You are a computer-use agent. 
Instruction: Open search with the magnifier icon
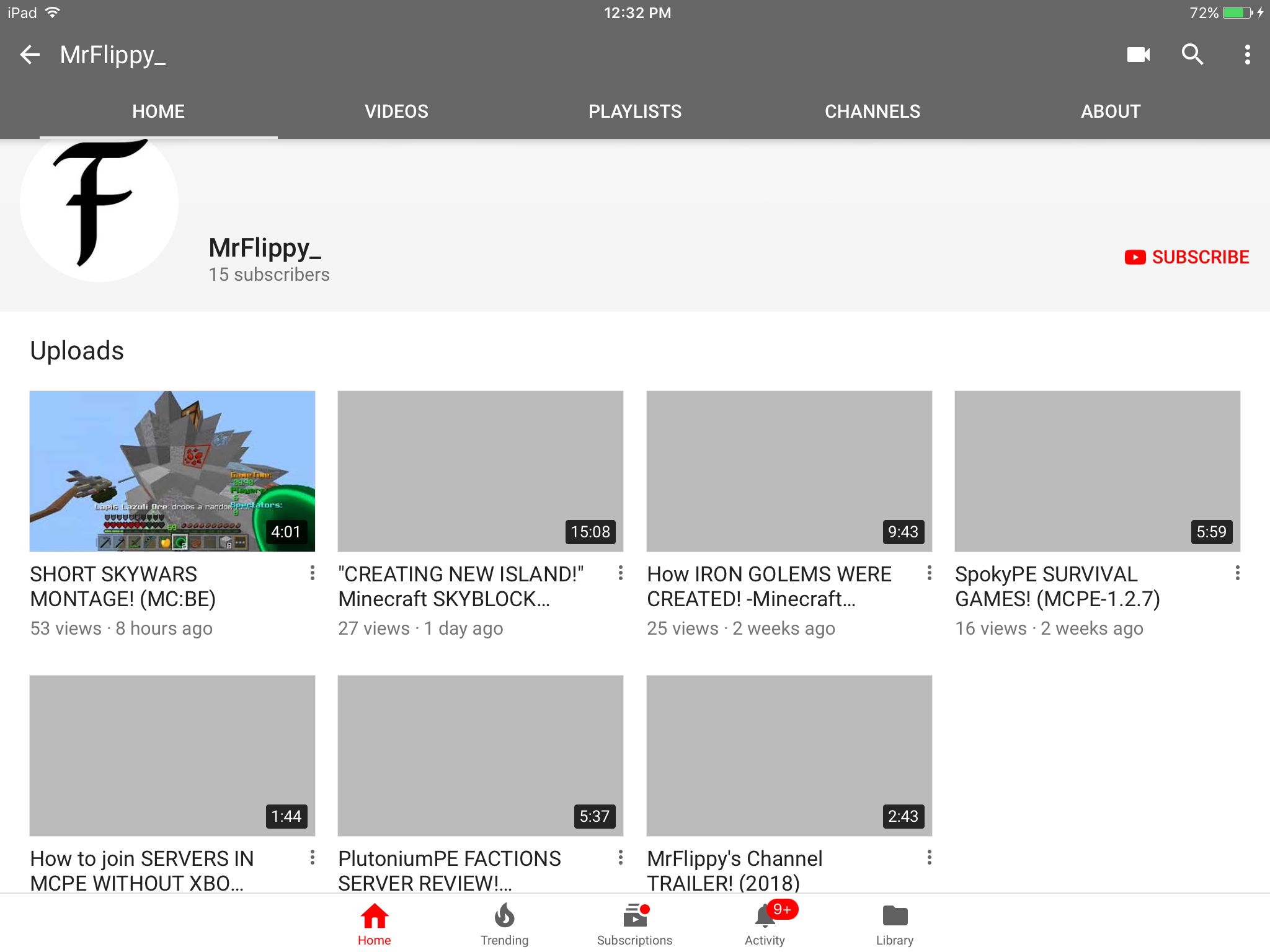click(x=1192, y=55)
